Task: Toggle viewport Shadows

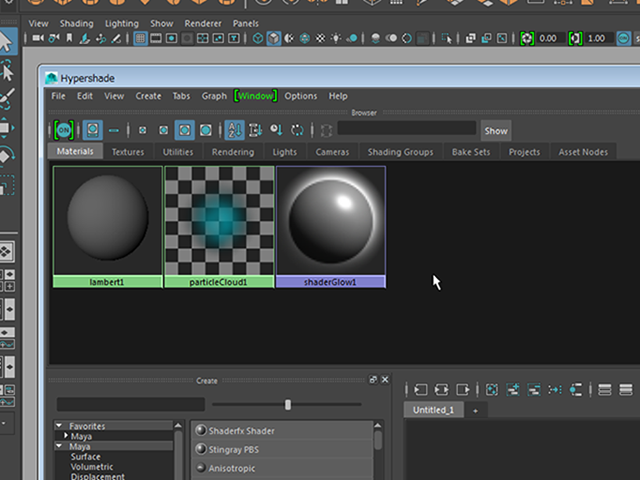Action: 352,38
